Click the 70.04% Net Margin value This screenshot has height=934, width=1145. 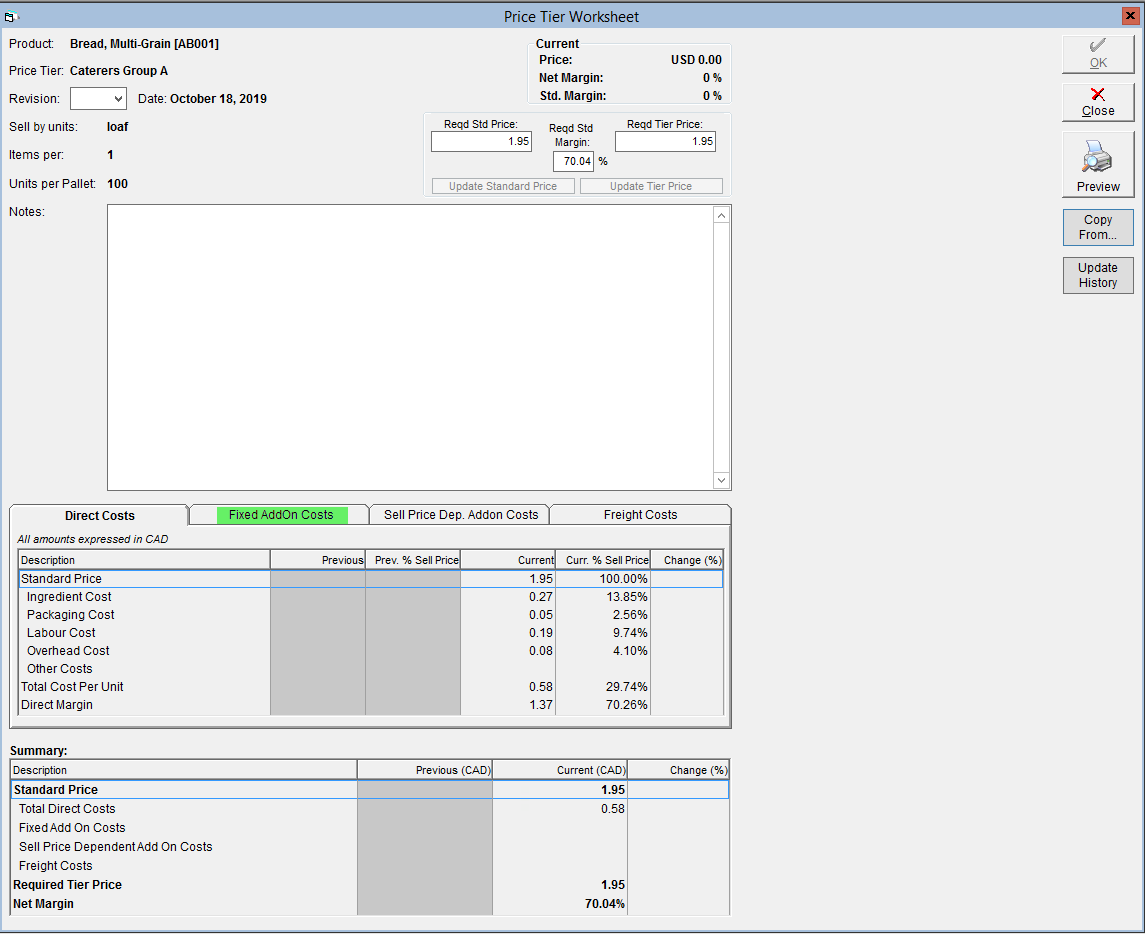click(605, 904)
